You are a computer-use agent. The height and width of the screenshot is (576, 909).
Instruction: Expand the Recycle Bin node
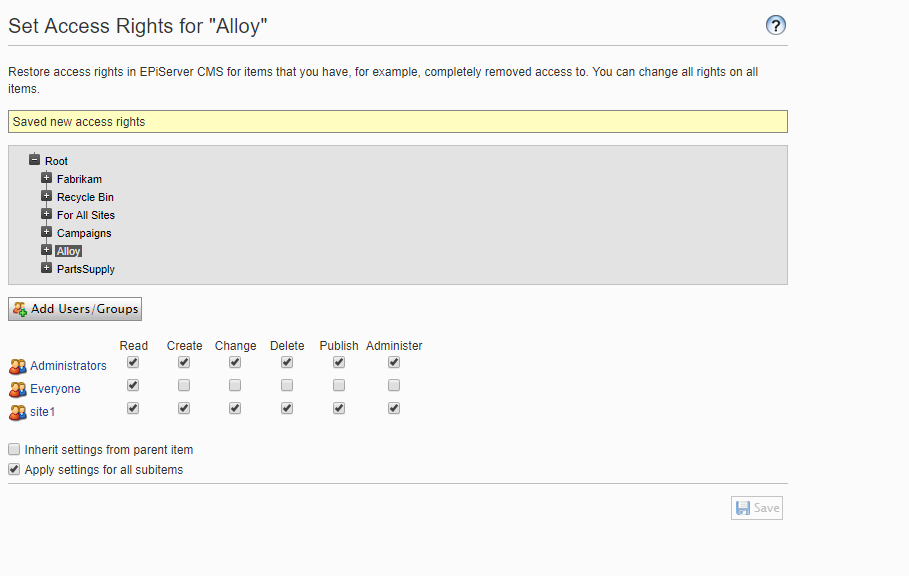click(46, 196)
